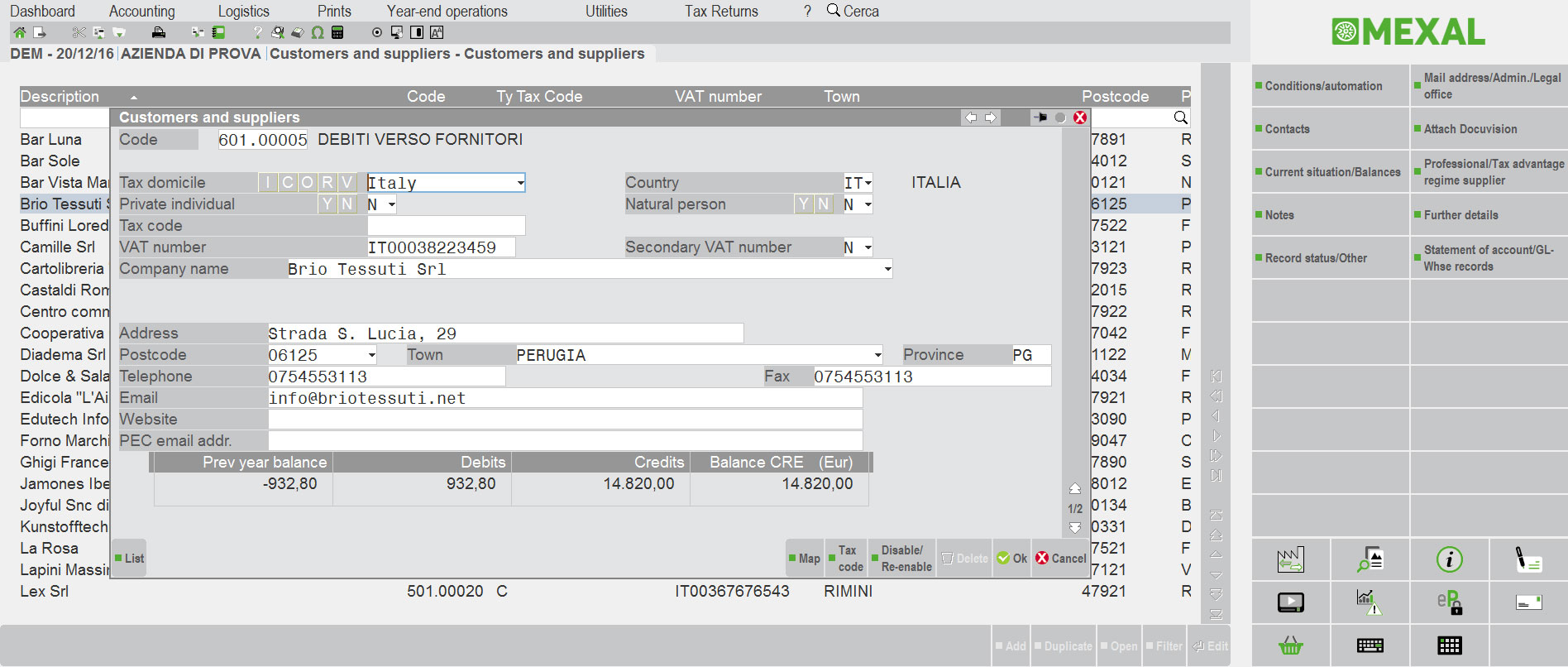Screen dimensions: 1568x667
Task: Set Natural person toggle to N
Action: tap(823, 204)
